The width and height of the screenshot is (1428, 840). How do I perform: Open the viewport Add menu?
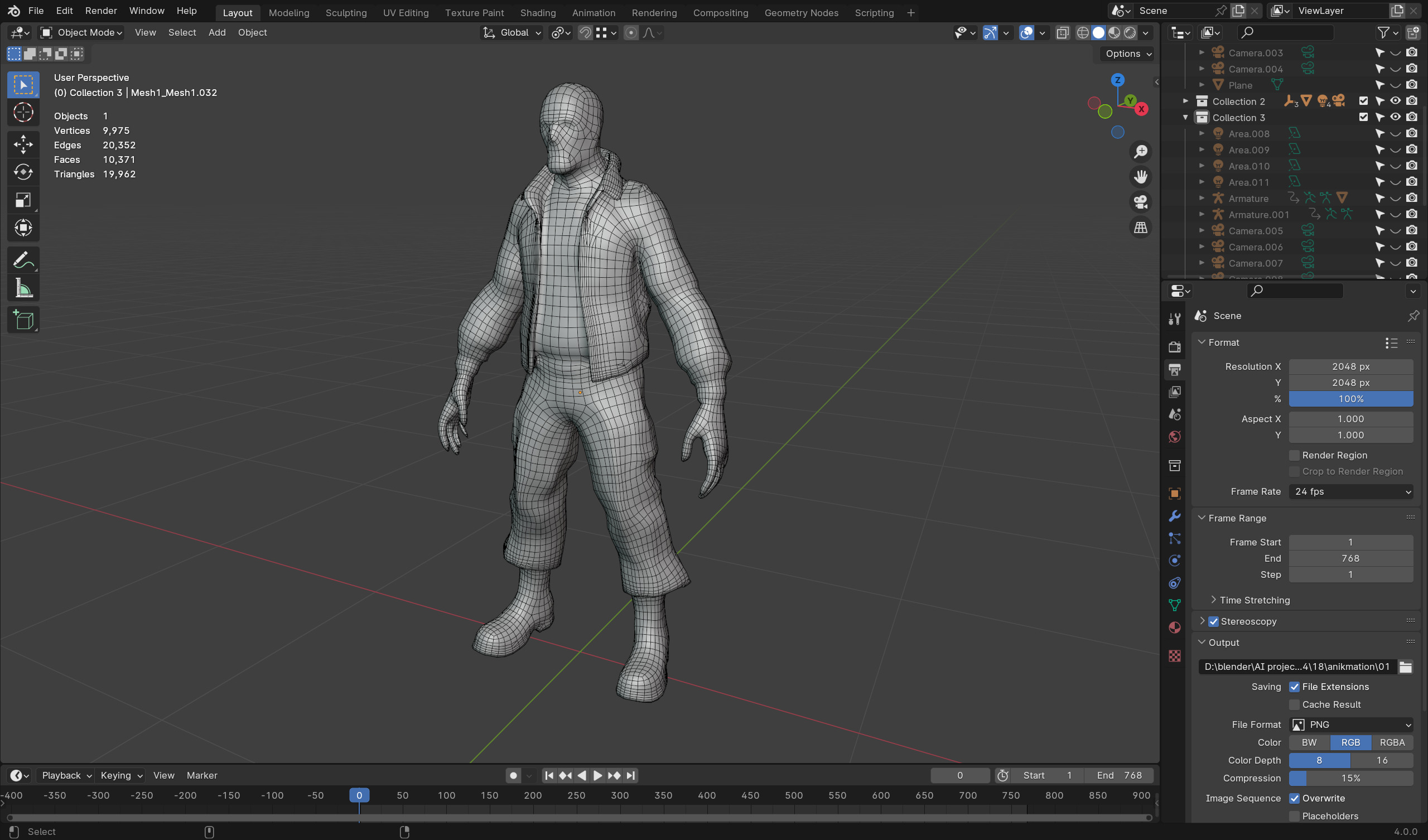[217, 33]
